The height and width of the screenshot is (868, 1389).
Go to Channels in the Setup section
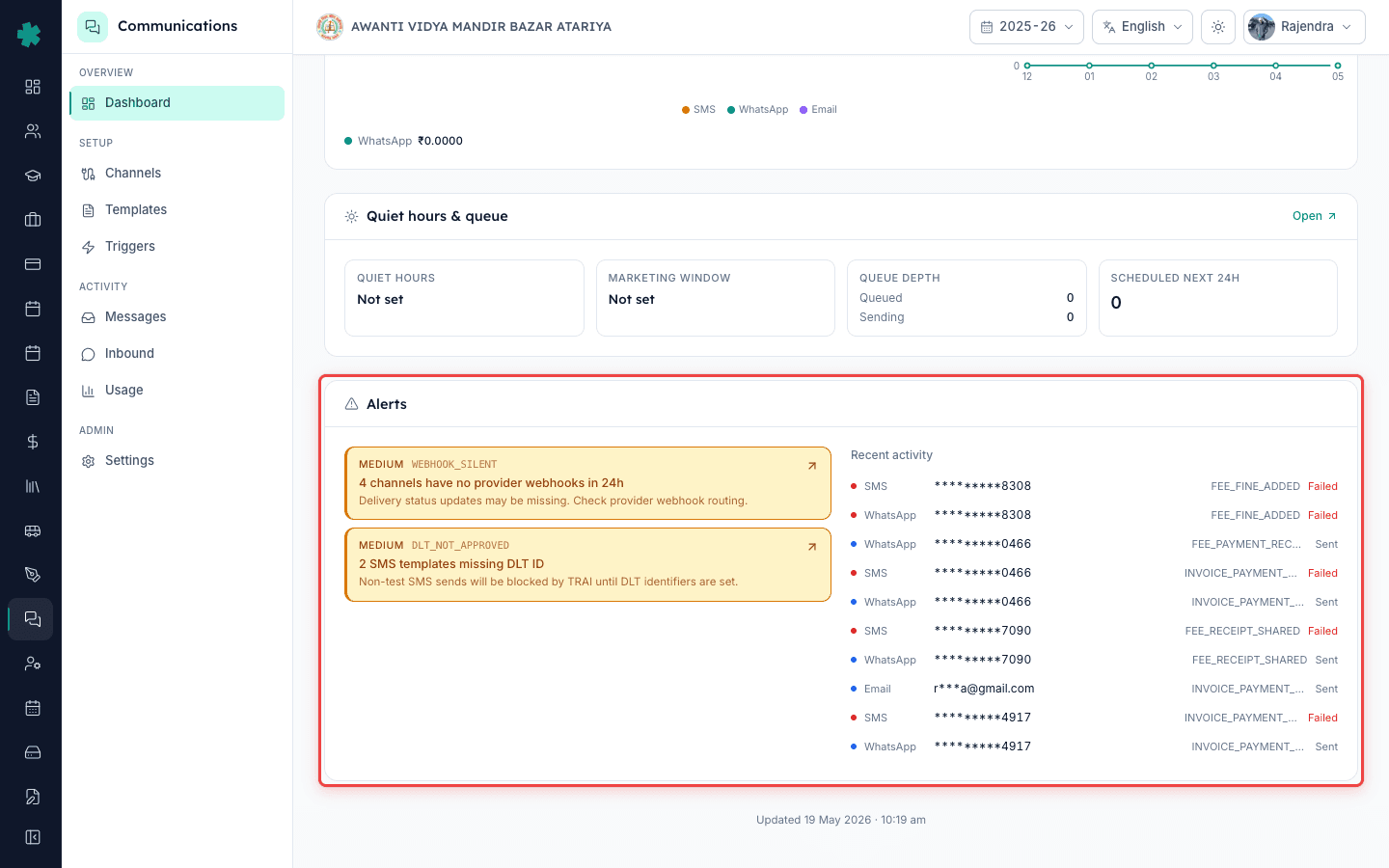pos(177,174)
